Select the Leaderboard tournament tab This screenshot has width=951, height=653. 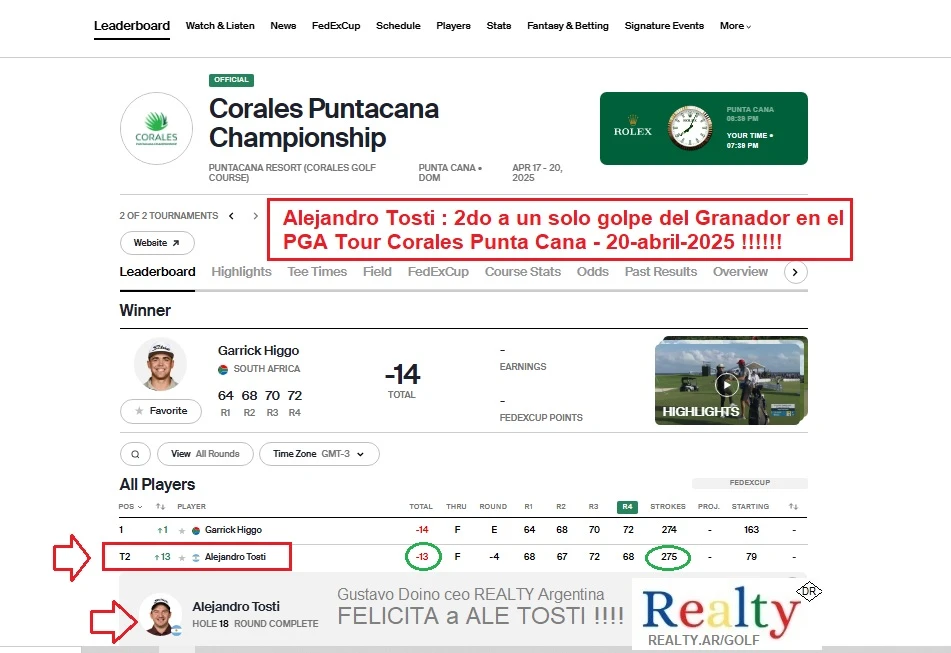tap(157, 272)
